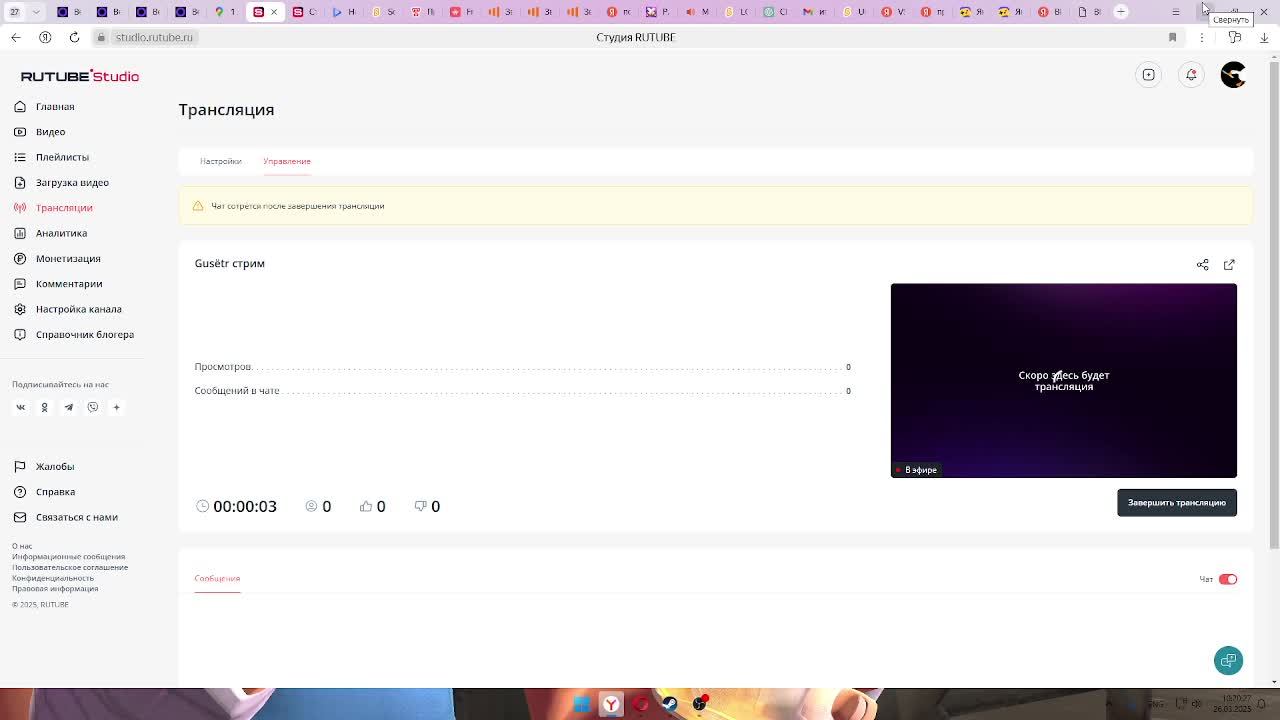The height and width of the screenshot is (720, 1280).
Task: Open the Сообщения tab
Action: [217, 578]
